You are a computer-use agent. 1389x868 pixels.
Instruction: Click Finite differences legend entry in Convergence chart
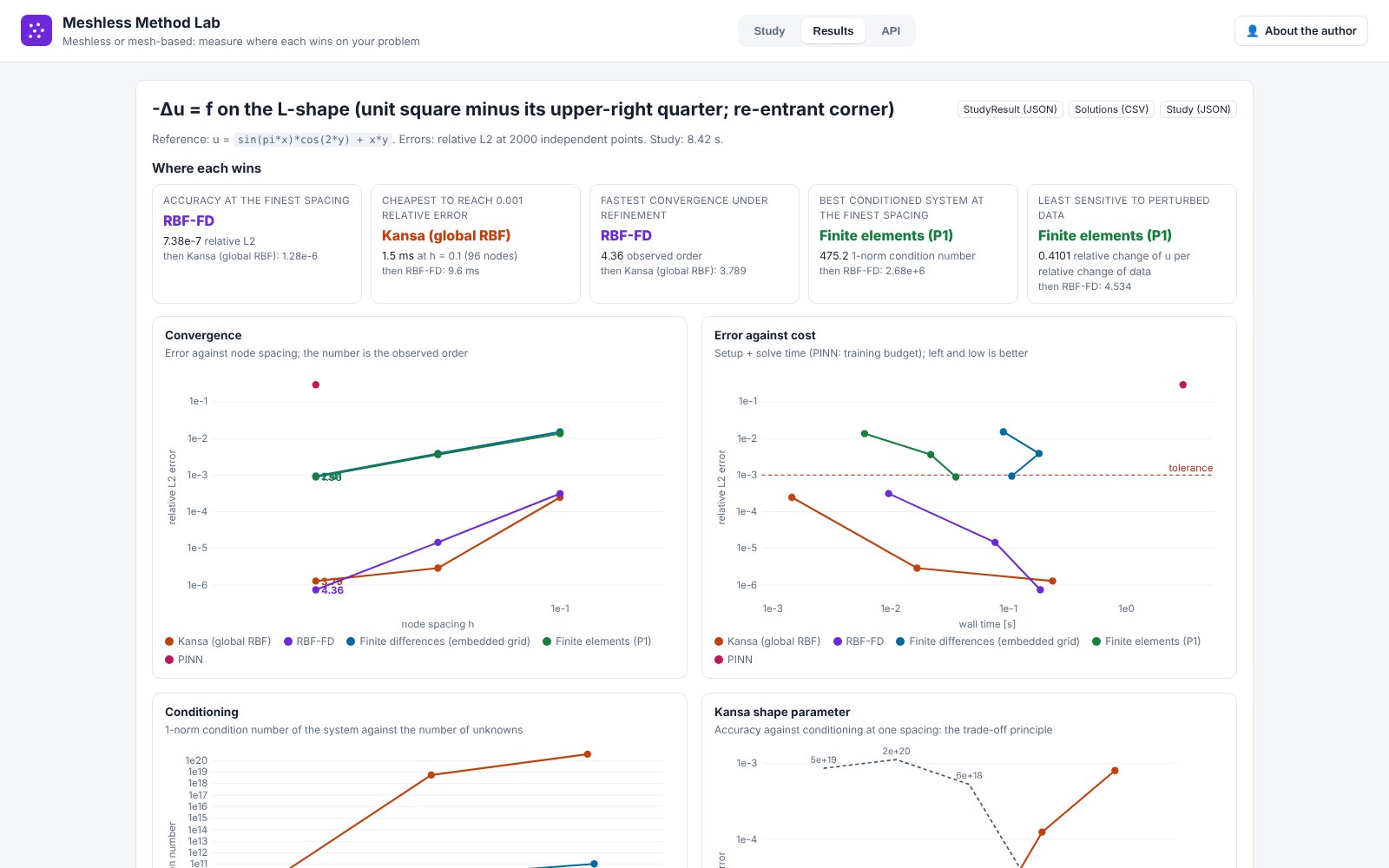click(438, 641)
